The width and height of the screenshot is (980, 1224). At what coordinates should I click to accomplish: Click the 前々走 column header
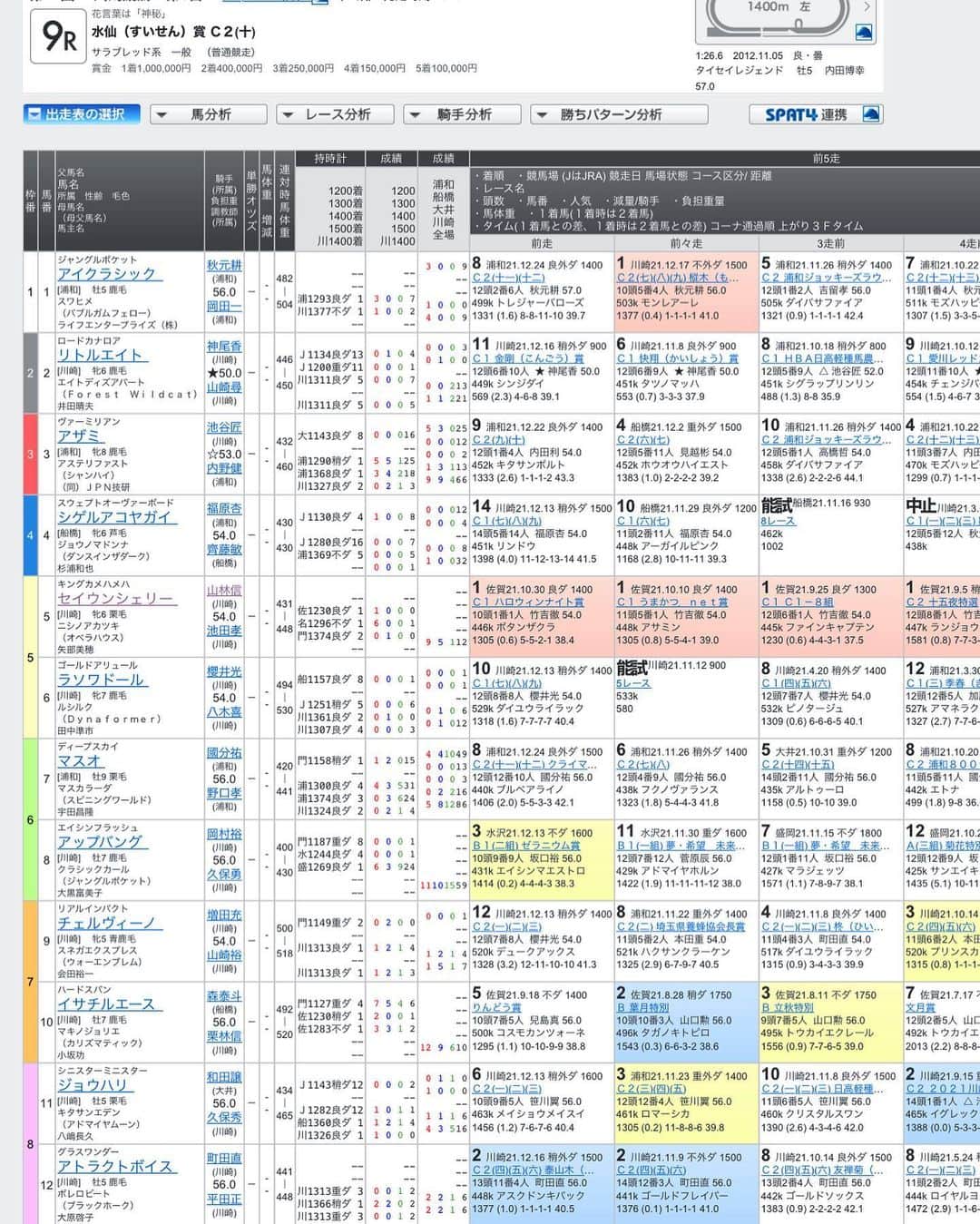coord(686,243)
